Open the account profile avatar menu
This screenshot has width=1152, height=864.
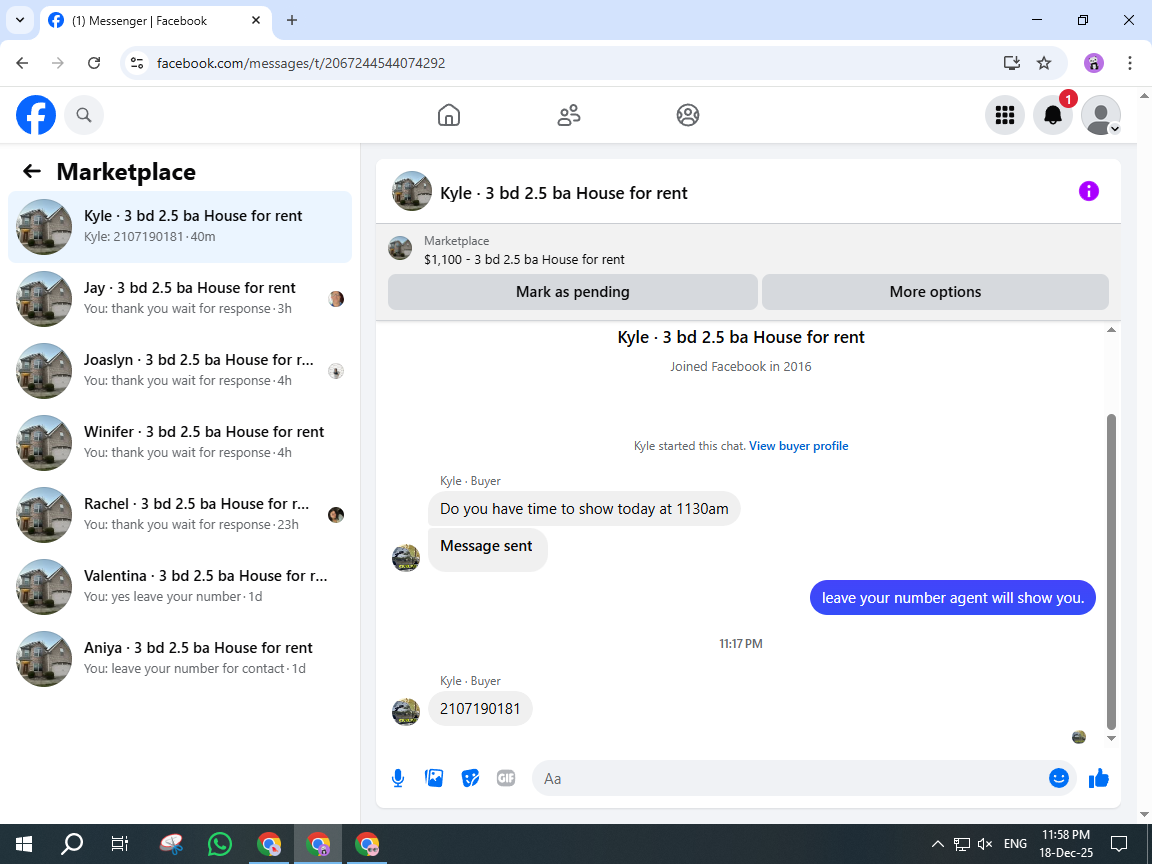coord(1101,115)
